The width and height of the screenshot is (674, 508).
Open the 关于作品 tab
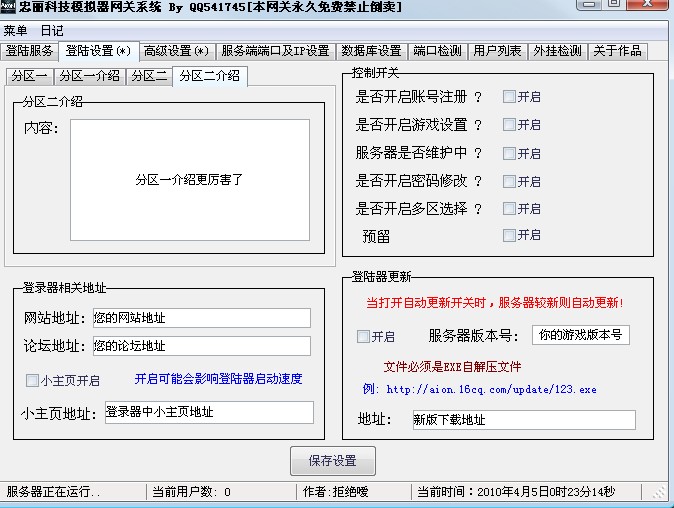617,51
